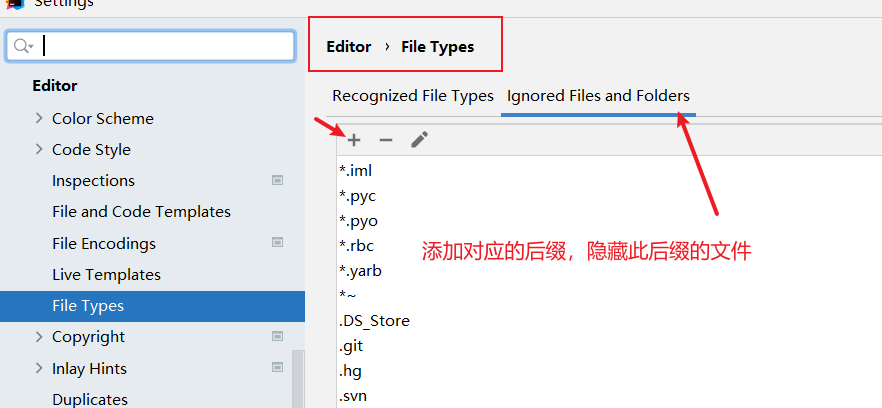Screen dimensions: 882x408
Task: Click the Copyright project-level settings icon
Action: 278,337
